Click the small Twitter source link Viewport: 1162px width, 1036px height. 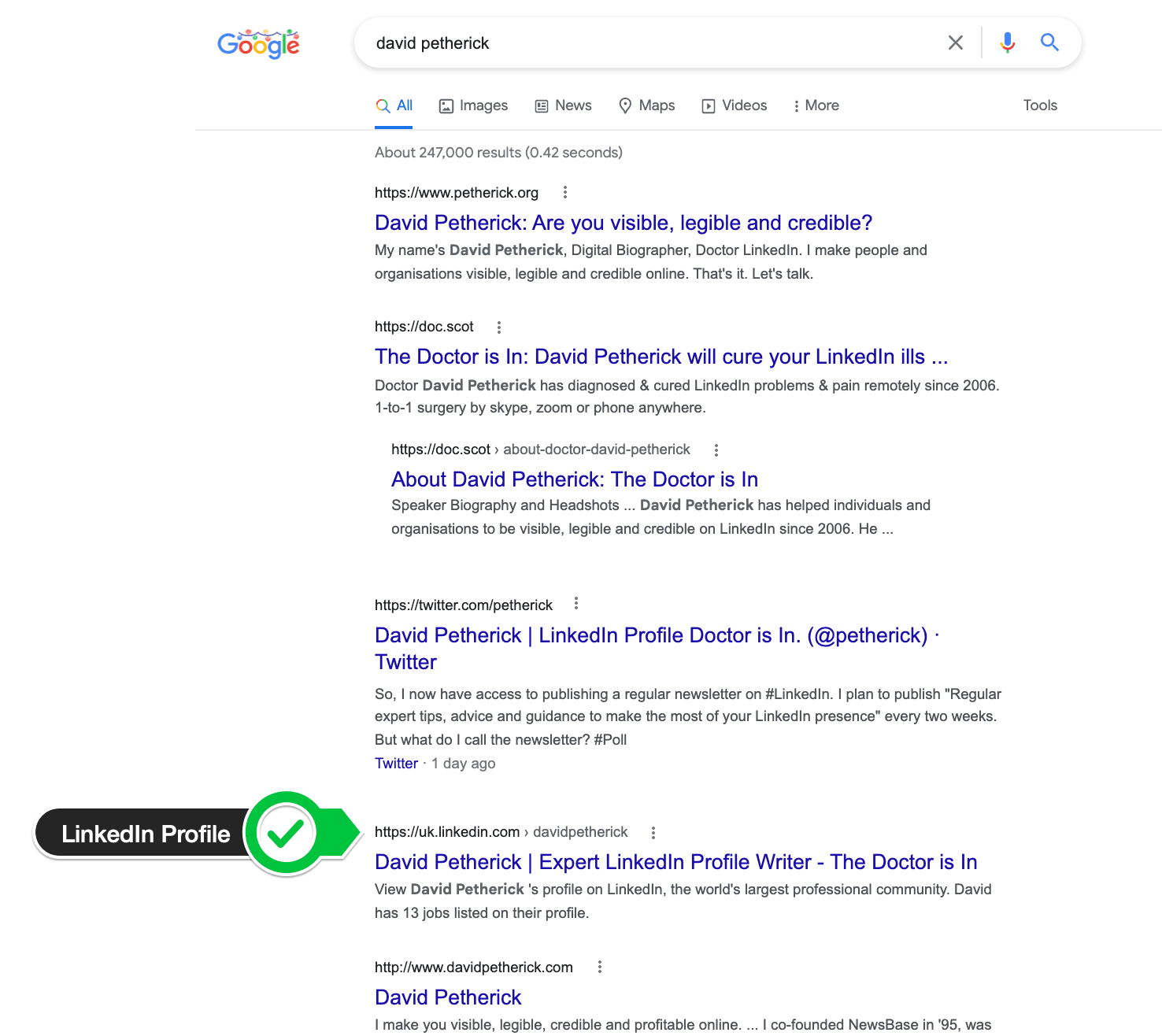click(x=396, y=764)
